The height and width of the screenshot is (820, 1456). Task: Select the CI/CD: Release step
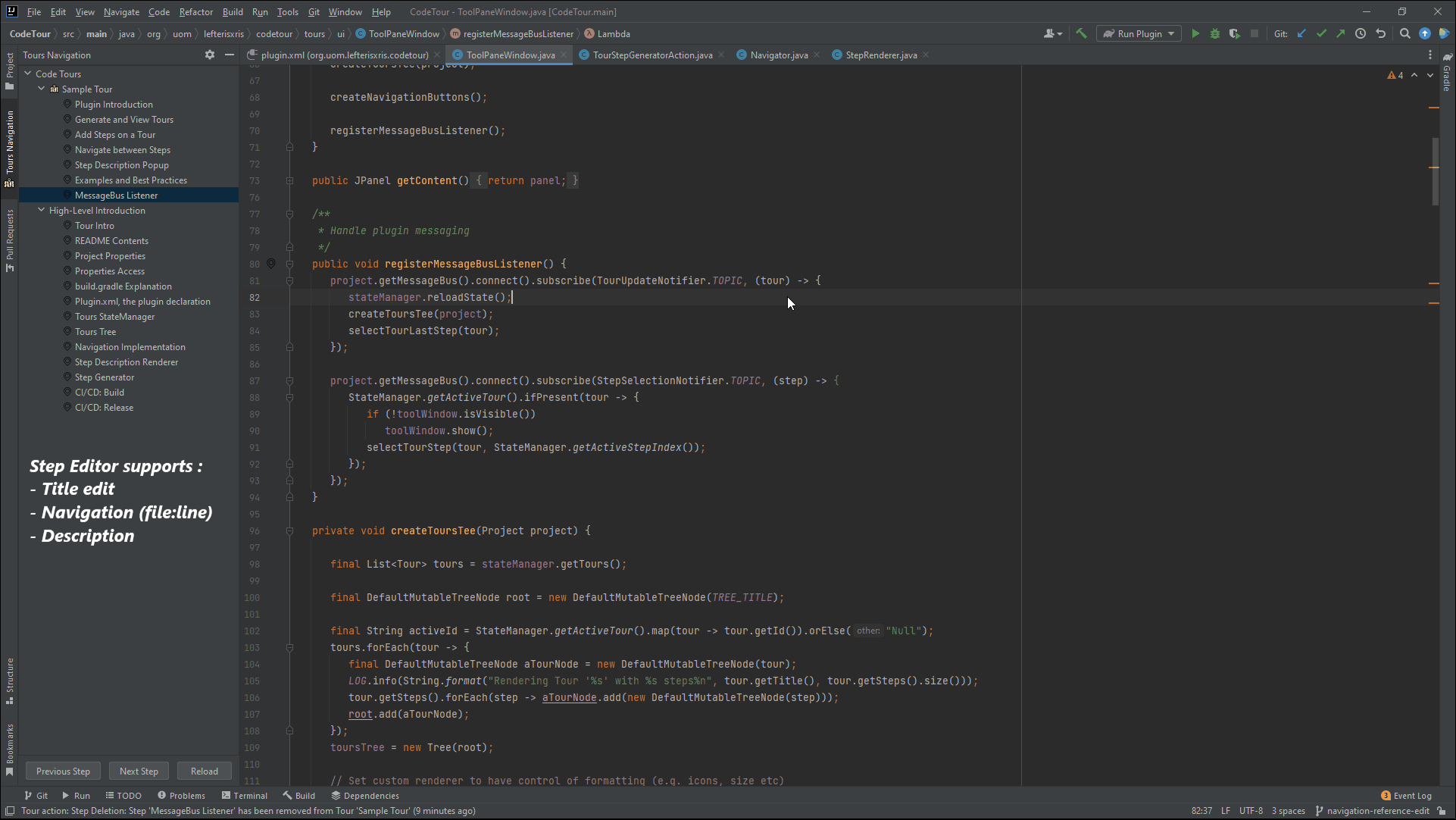pyautogui.click(x=104, y=407)
